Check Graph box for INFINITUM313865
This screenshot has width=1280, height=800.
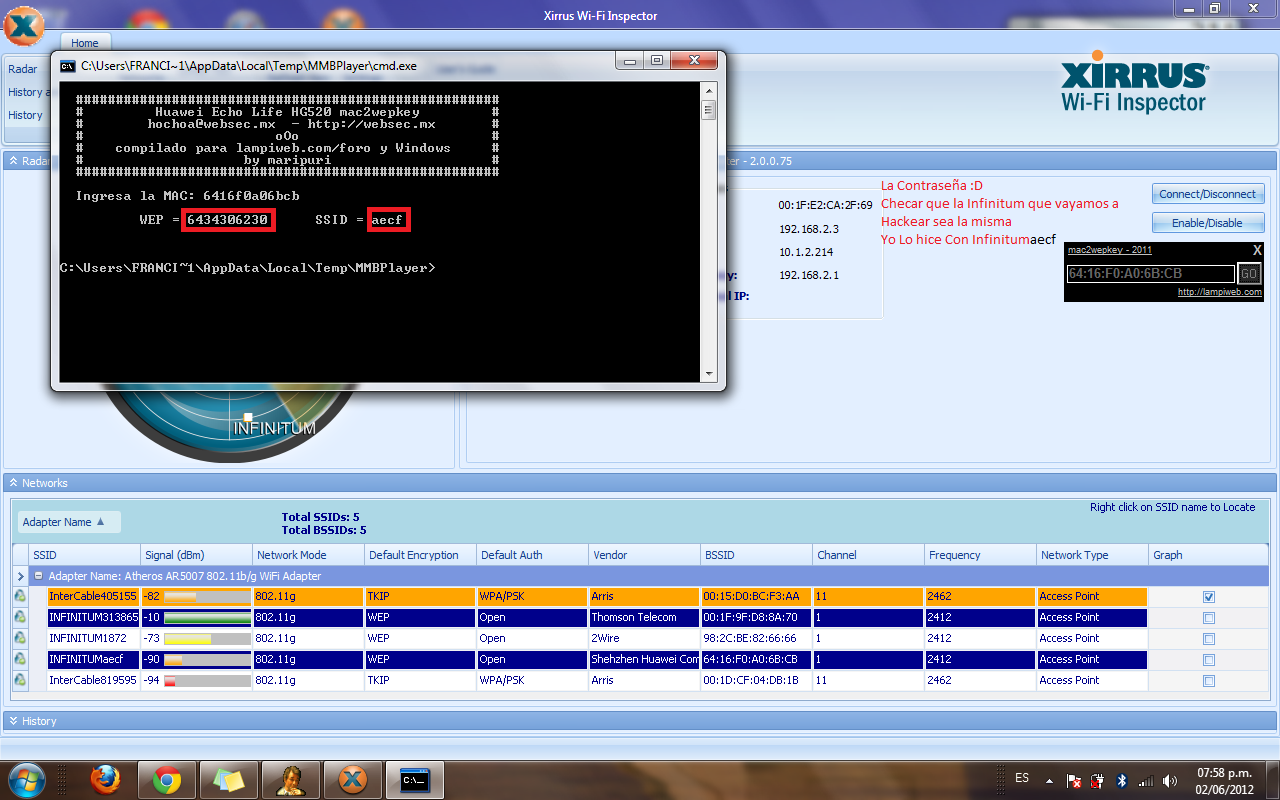[x=1209, y=618]
